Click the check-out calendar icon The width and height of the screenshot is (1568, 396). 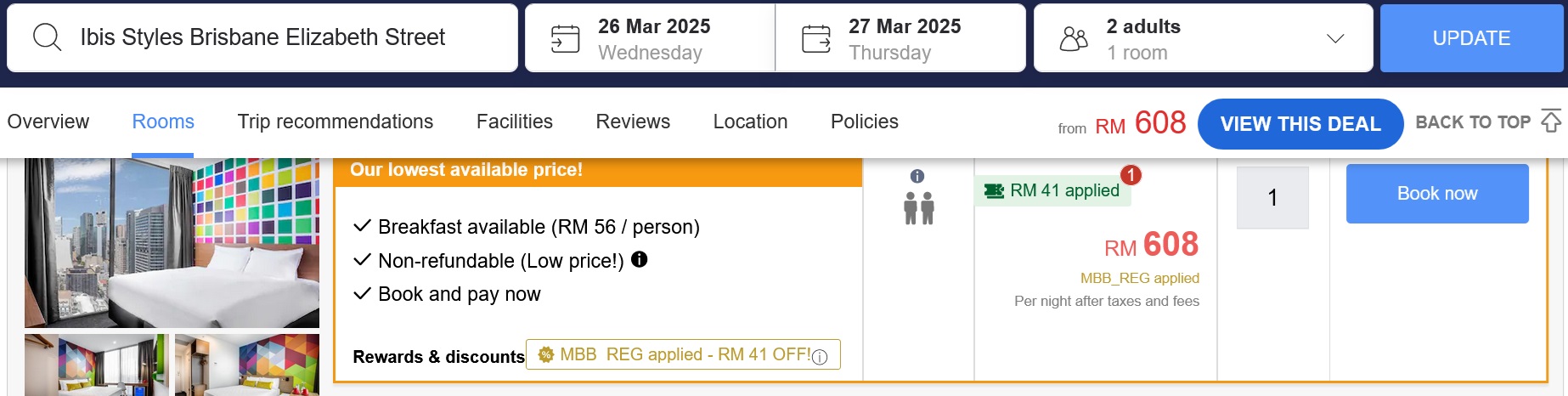point(816,39)
